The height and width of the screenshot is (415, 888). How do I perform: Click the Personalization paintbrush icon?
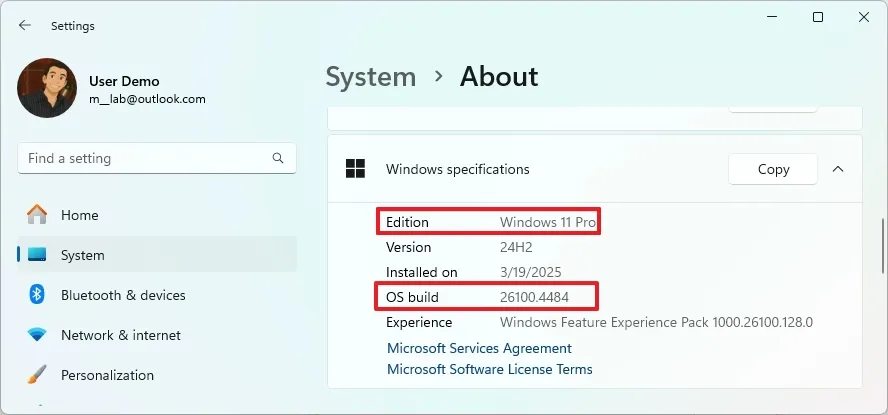coord(37,374)
